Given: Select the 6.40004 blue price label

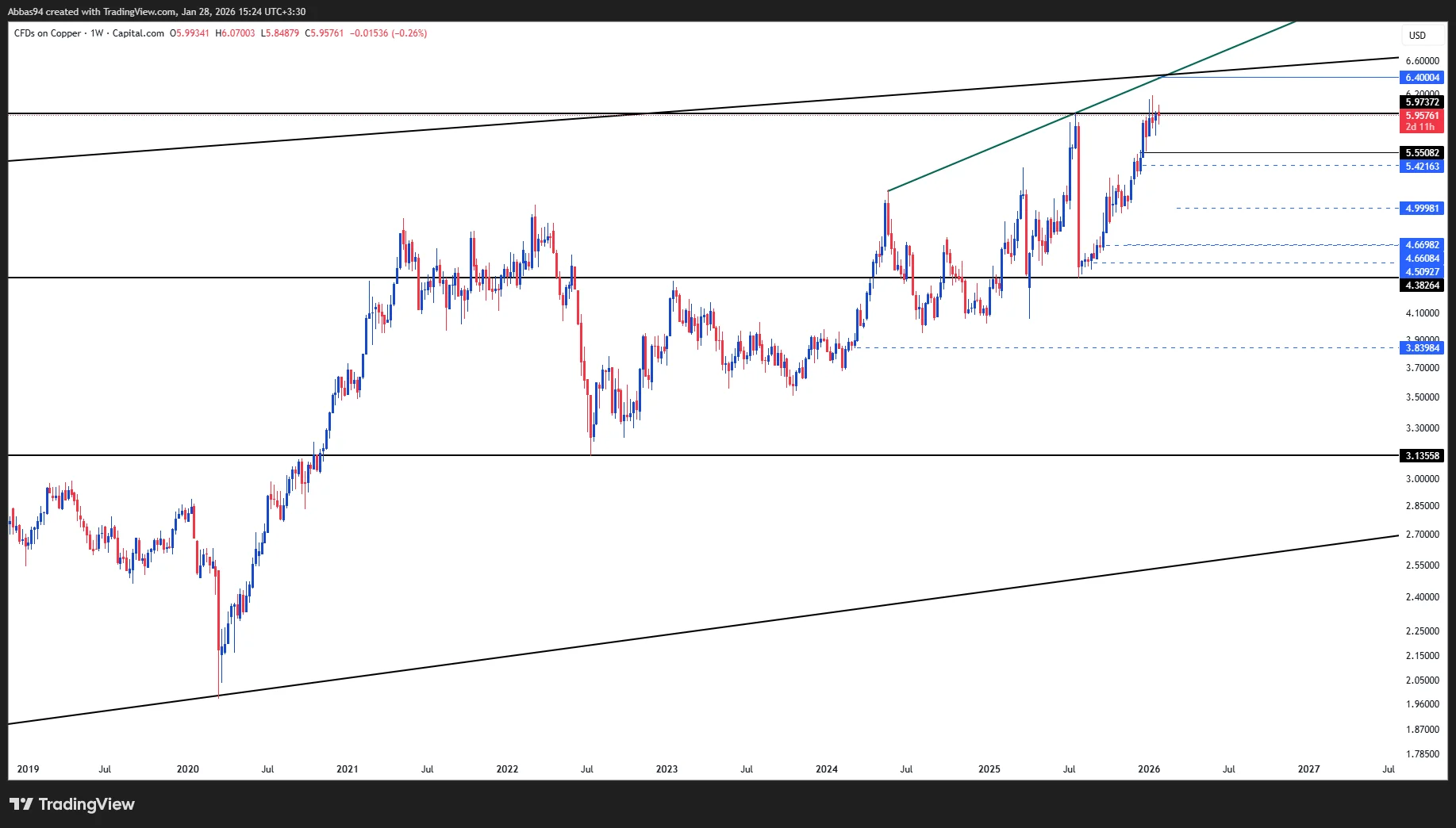Looking at the screenshot, I should click(x=1422, y=78).
